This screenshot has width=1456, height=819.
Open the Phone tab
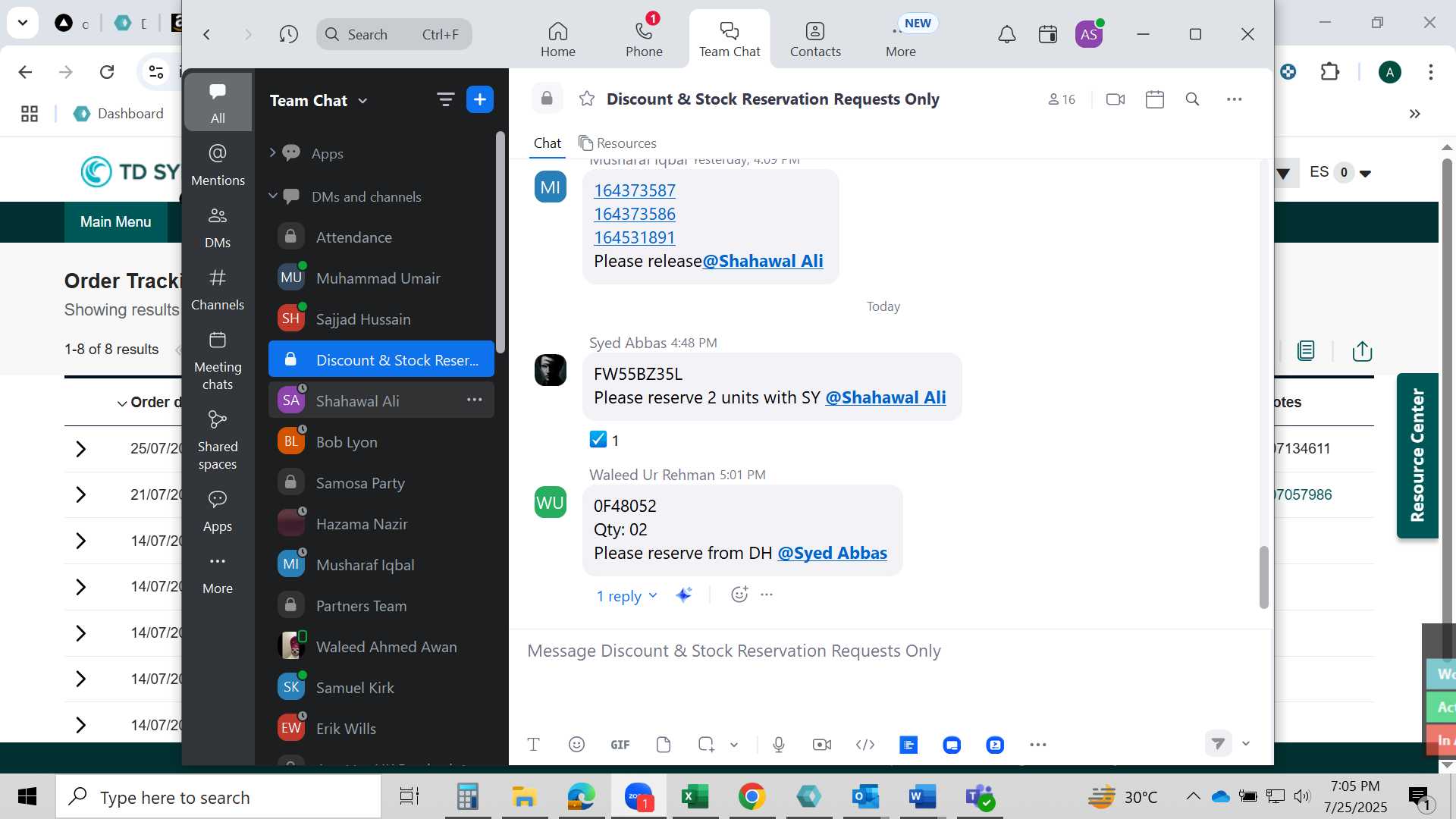(644, 39)
